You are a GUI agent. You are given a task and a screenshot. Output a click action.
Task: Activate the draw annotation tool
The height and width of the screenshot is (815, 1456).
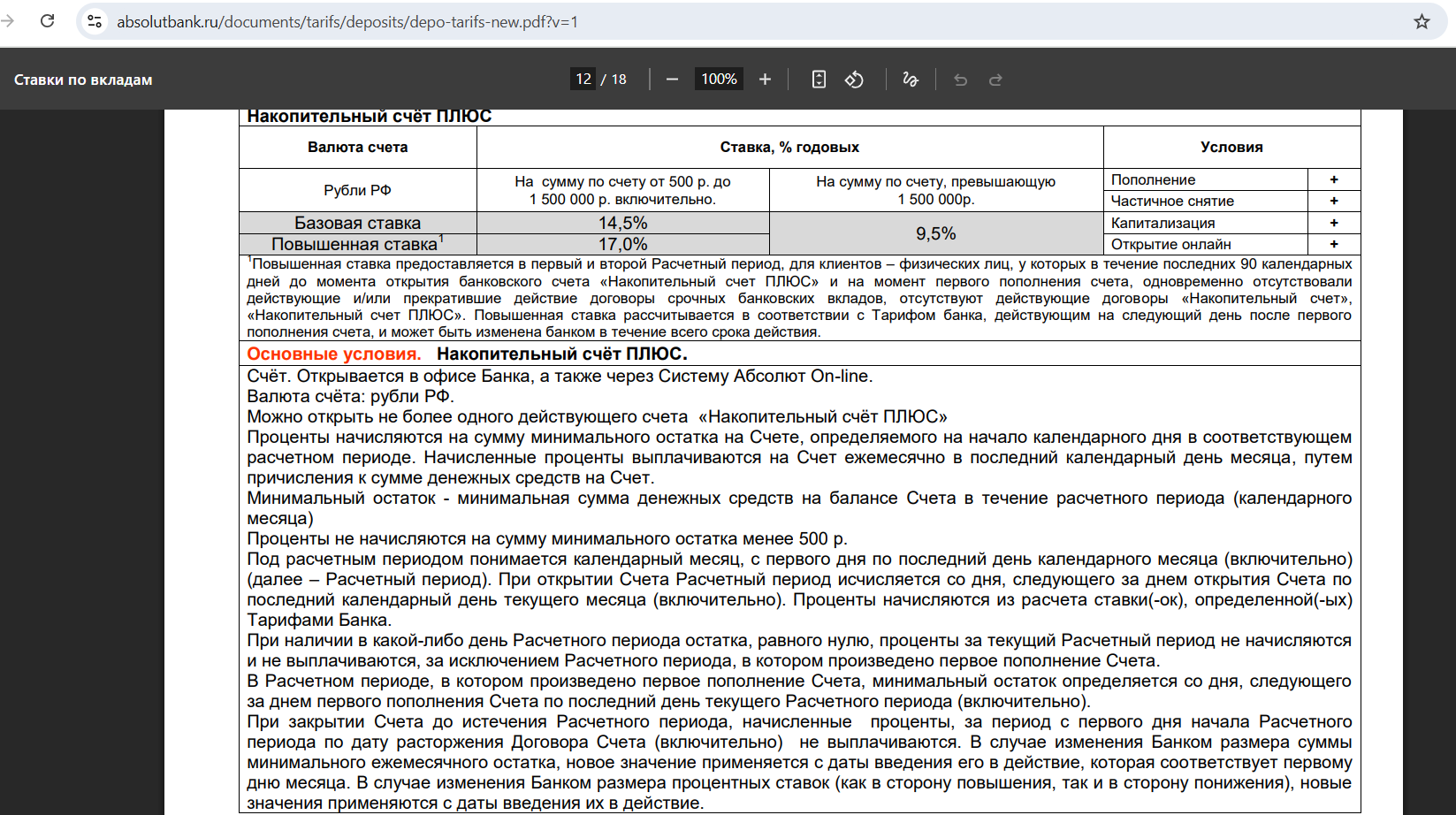(910, 80)
